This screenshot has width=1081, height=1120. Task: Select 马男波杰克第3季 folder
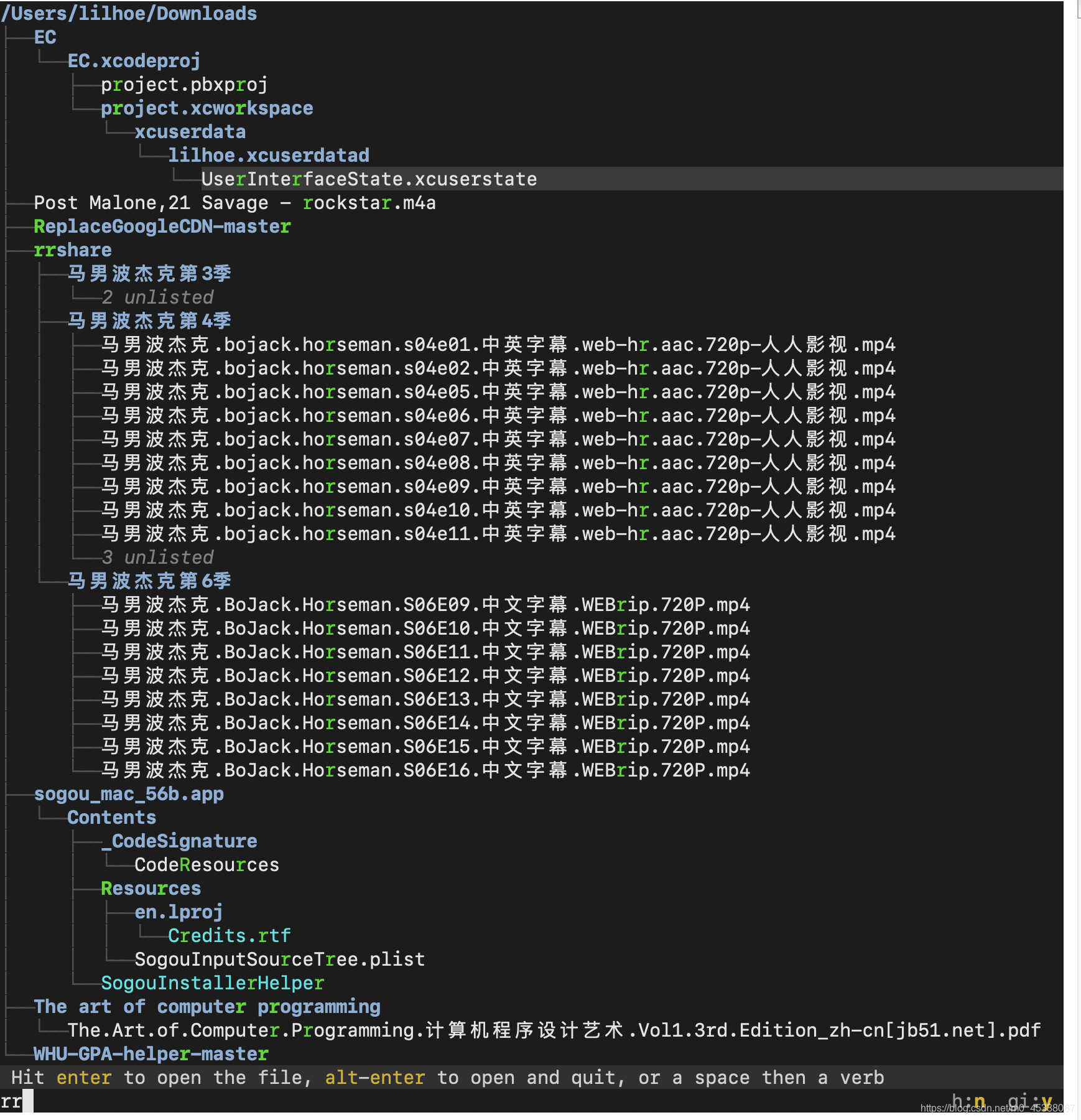click(x=149, y=274)
